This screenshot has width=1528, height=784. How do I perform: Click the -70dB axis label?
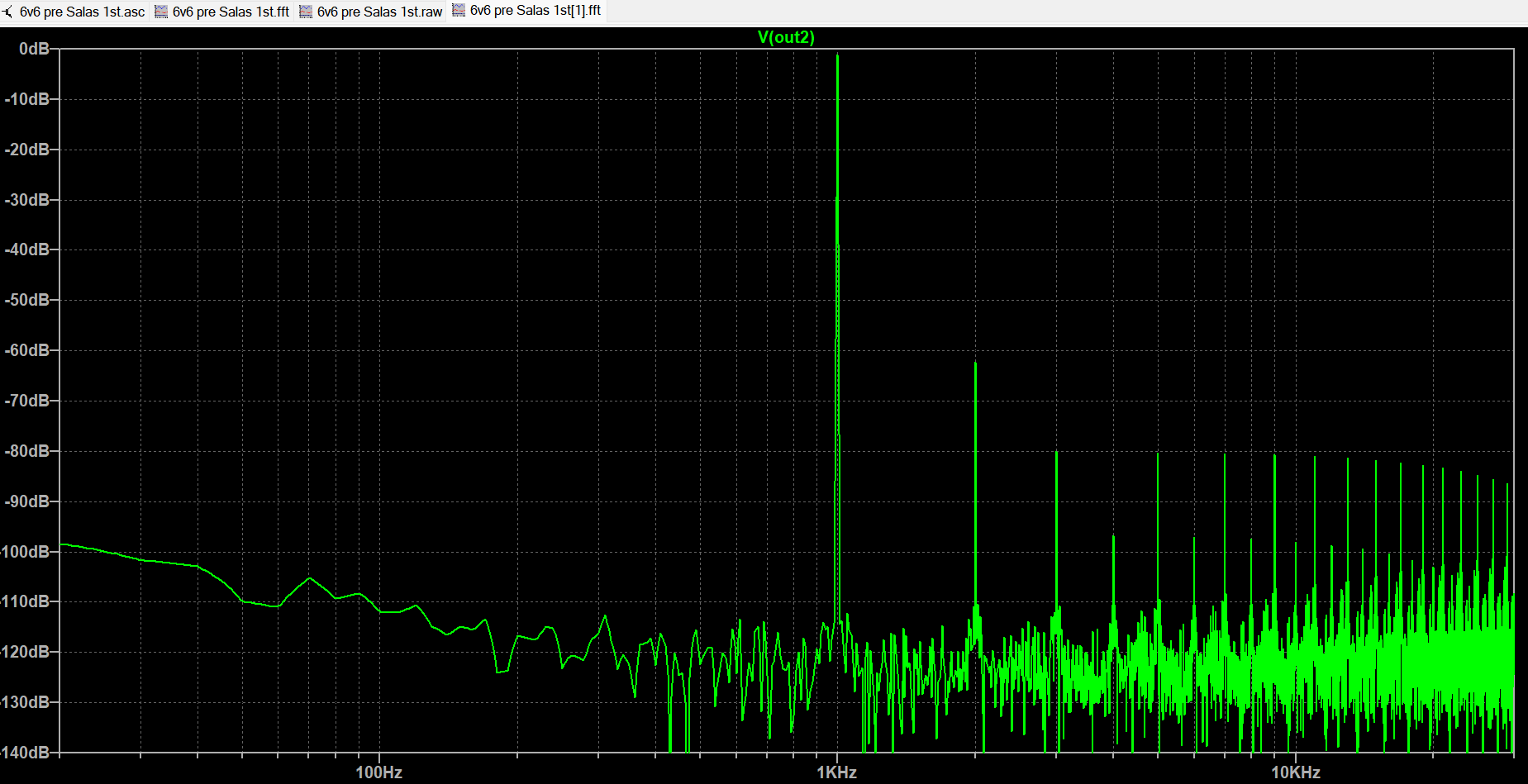click(x=27, y=401)
